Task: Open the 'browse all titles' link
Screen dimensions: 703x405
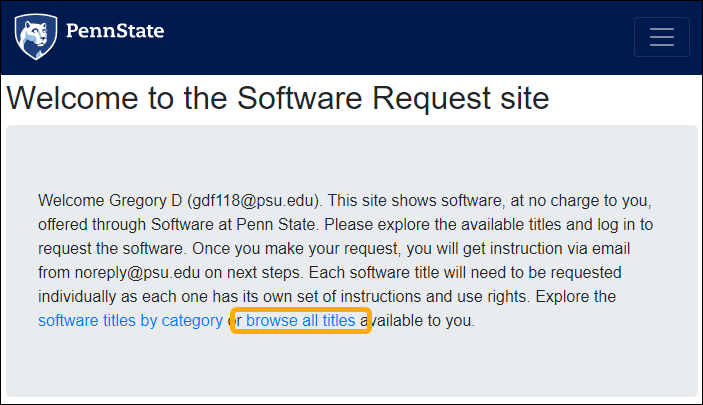Action: [x=300, y=321]
